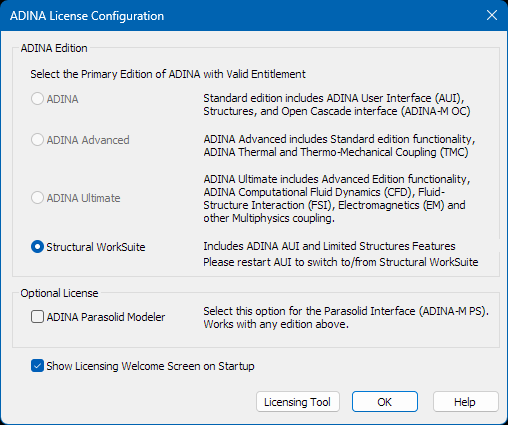Screen dimensions: 508x425
Task: Confirm the dialog with OK
Action: pos(385,402)
